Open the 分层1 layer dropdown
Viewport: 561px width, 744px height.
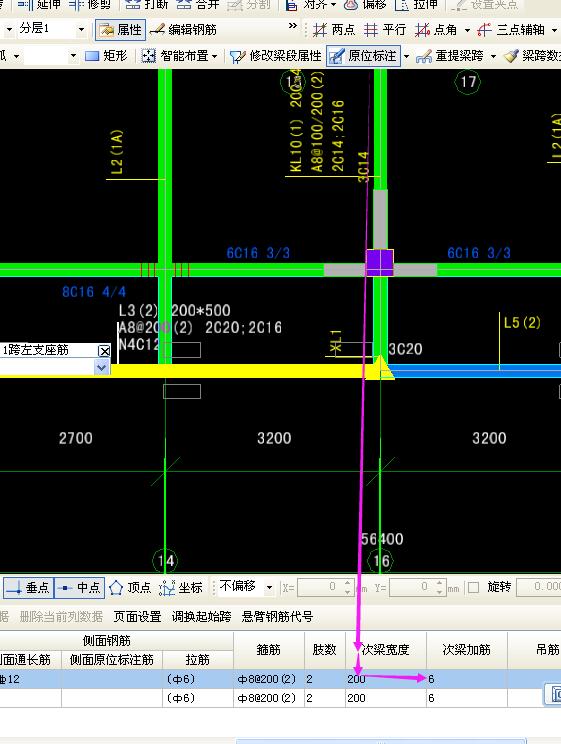click(x=81, y=29)
